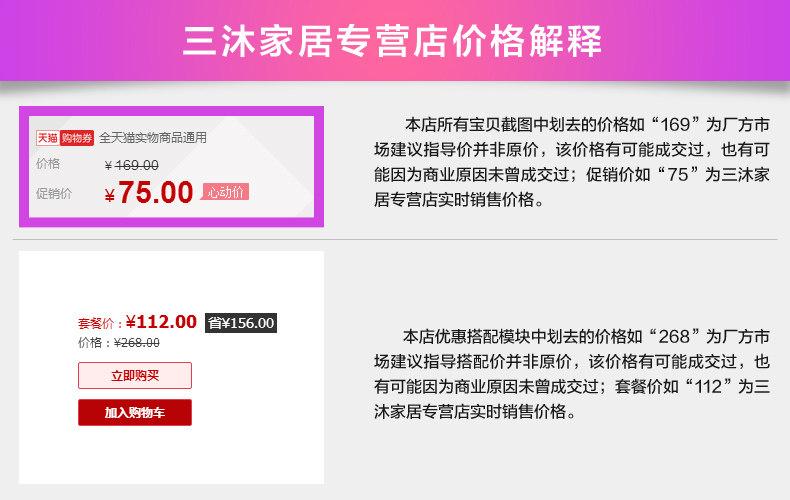
Task: Click the purple border of the promo box
Action: tap(23, 165)
